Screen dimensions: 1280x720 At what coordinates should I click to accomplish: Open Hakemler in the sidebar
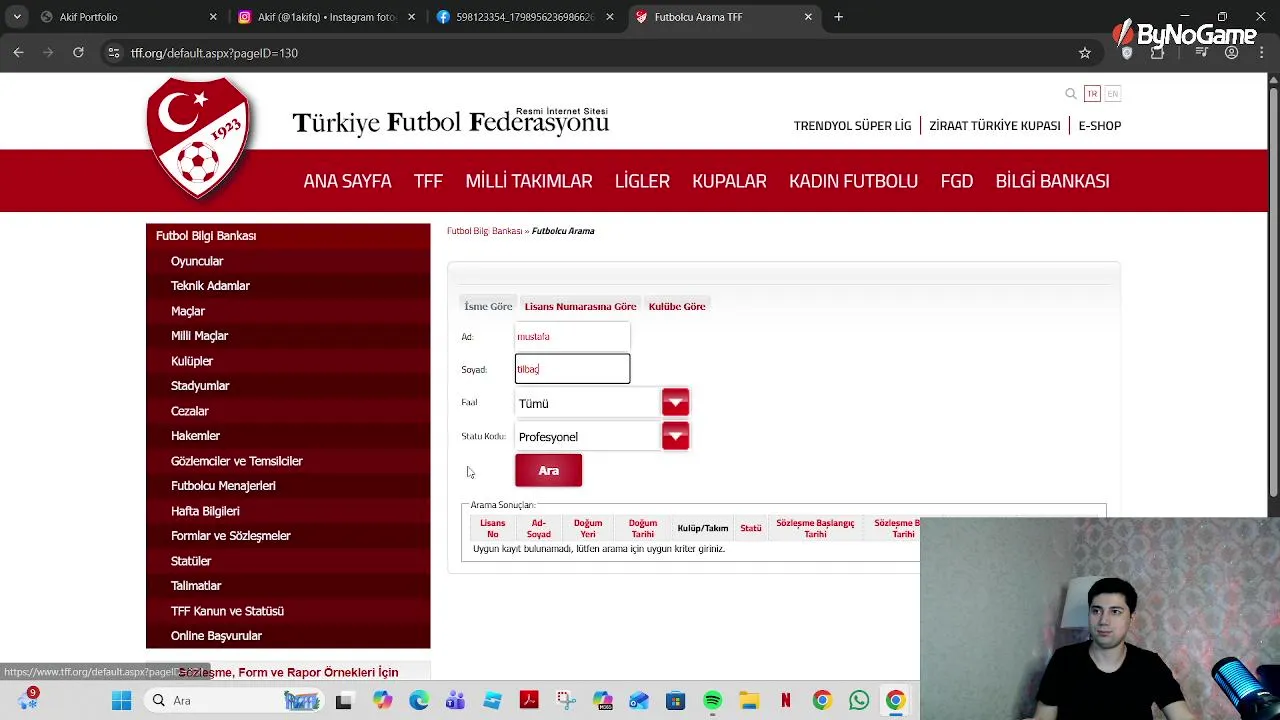point(195,436)
